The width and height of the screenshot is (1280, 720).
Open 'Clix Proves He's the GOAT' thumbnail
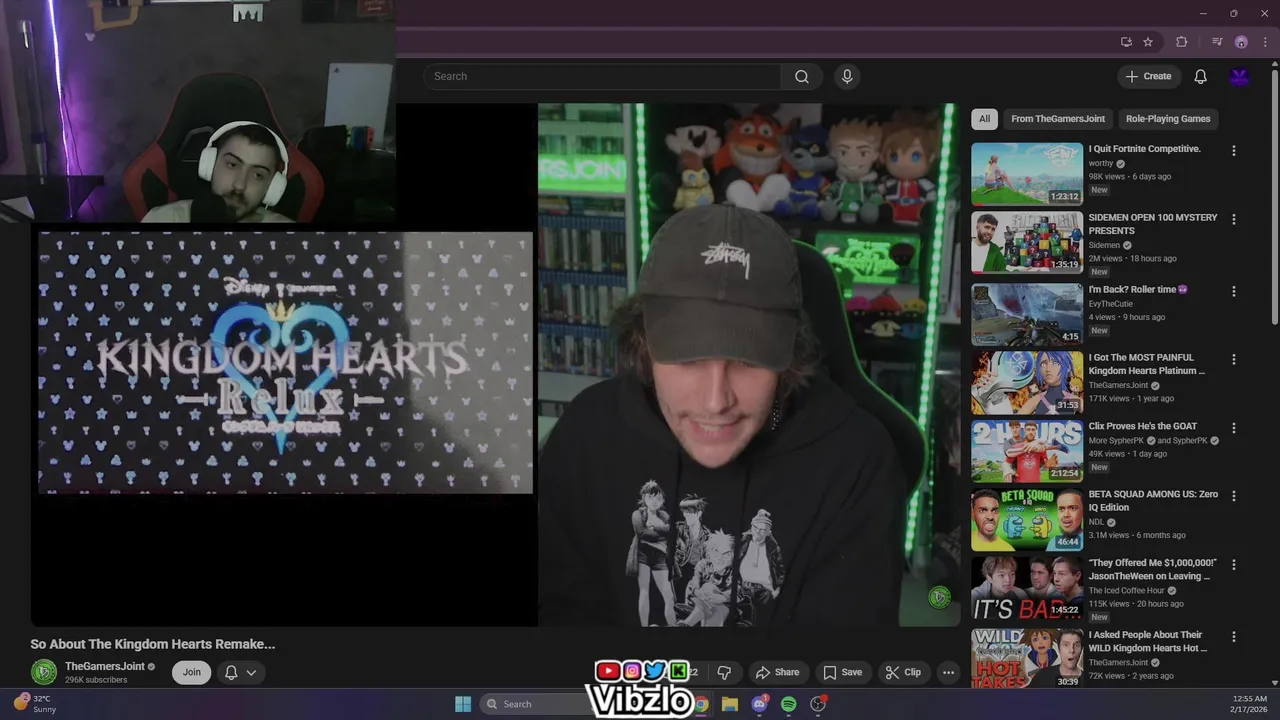pyautogui.click(x=1027, y=450)
